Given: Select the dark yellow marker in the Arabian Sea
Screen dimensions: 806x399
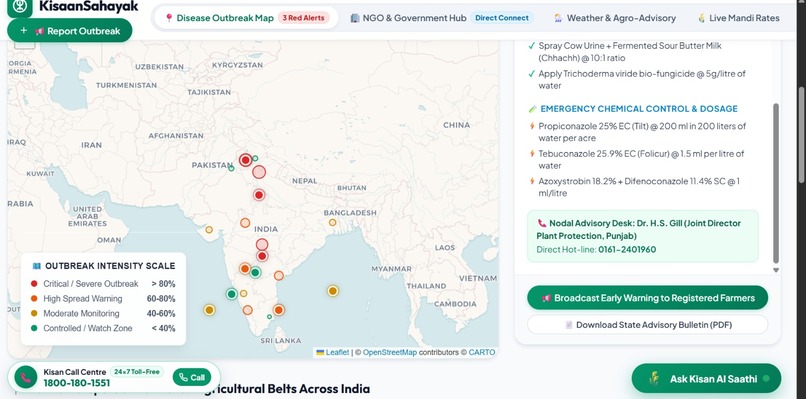Looking at the screenshot, I should pyautogui.click(x=209, y=310).
